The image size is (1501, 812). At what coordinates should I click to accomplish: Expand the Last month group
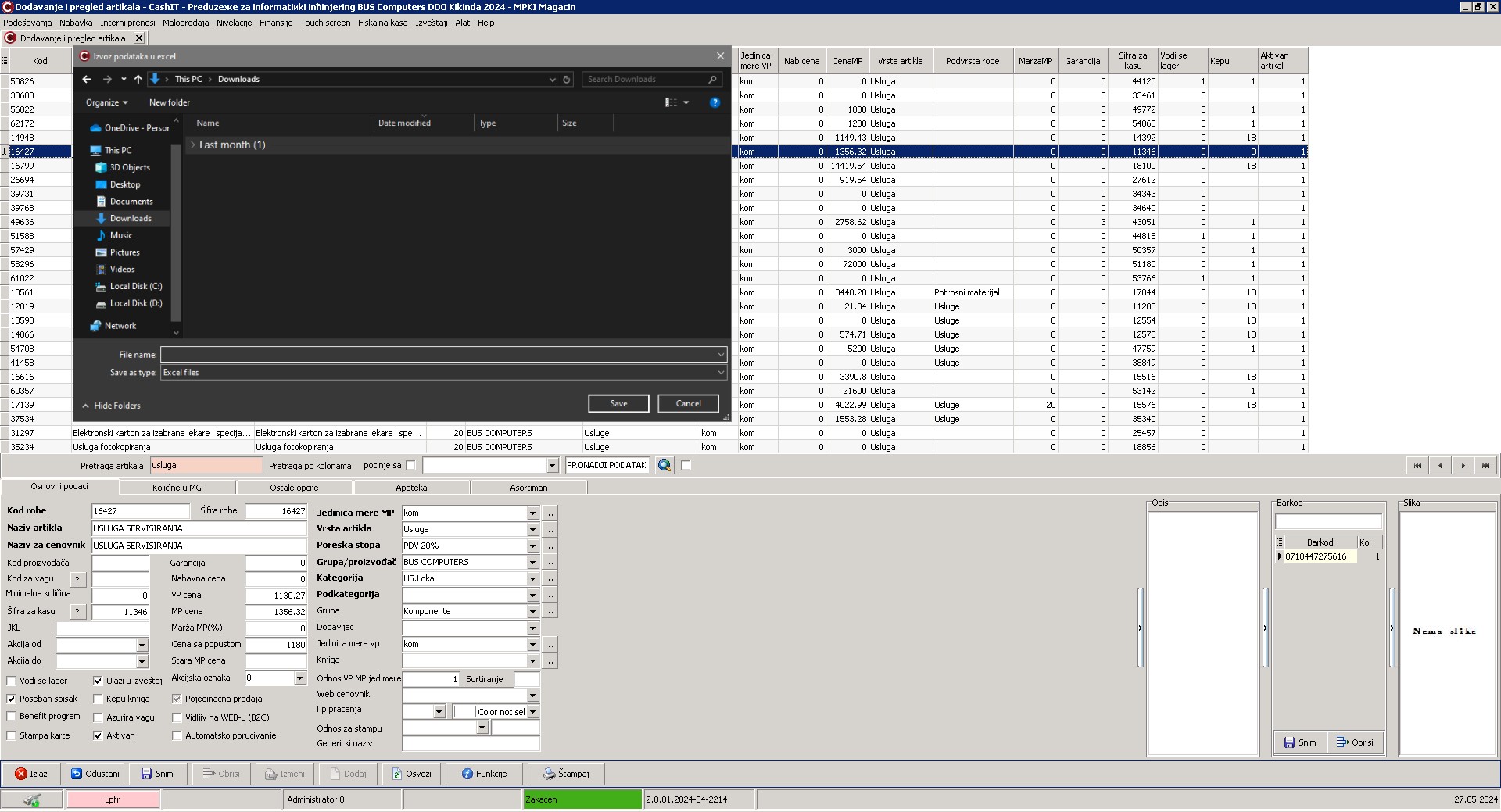[x=193, y=145]
